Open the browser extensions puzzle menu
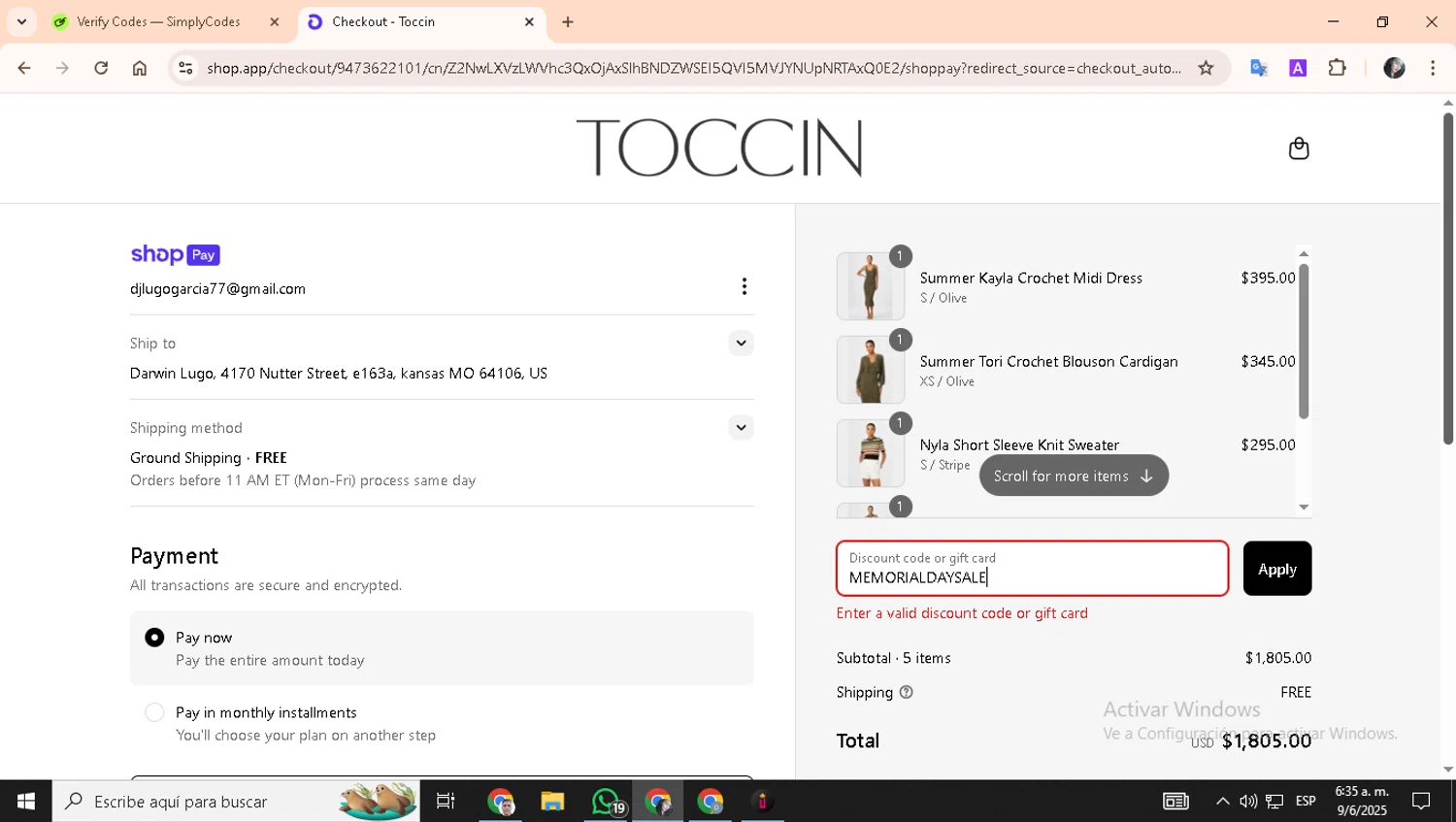The width and height of the screenshot is (1456, 822). point(1338,68)
